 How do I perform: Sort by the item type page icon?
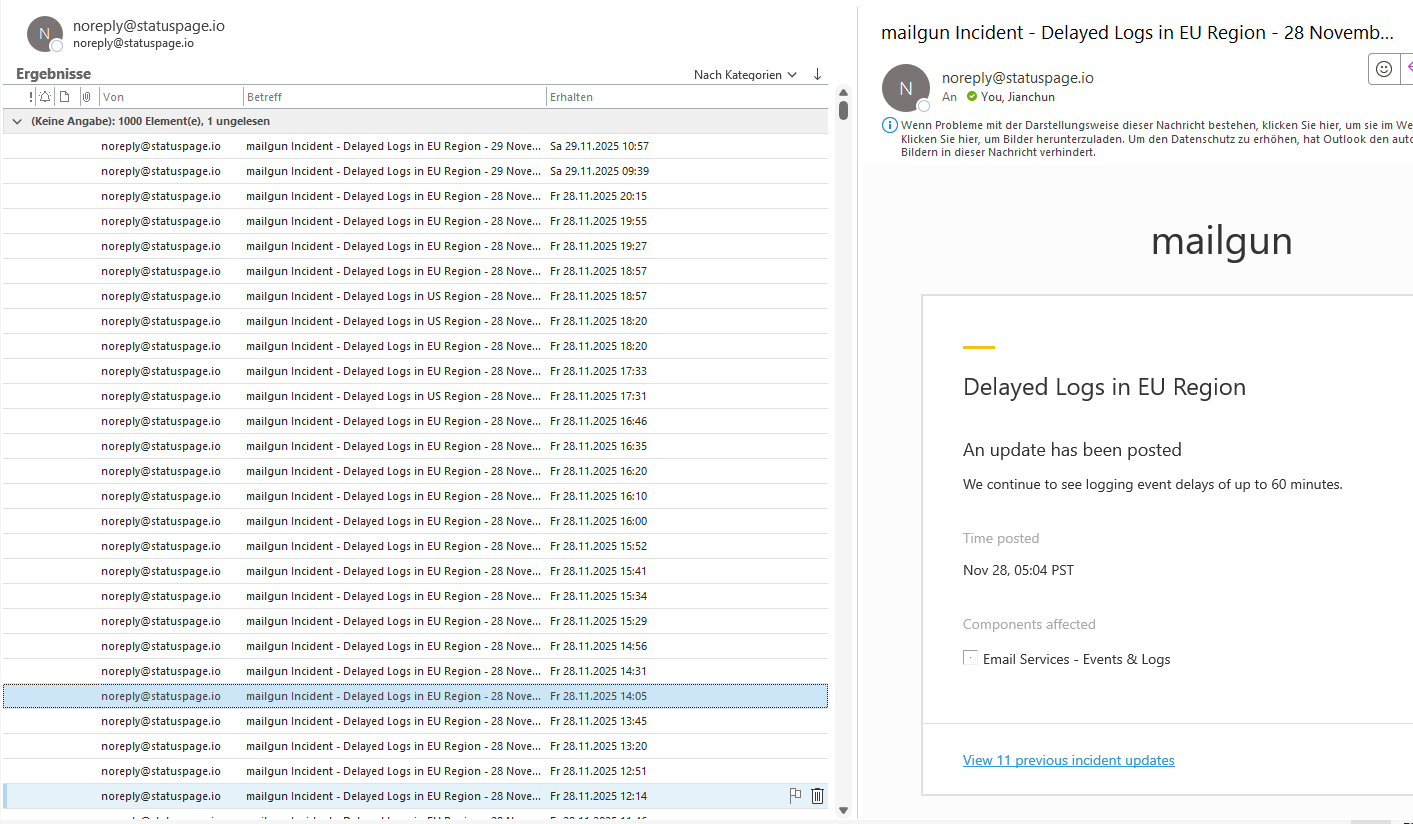[x=64, y=97]
